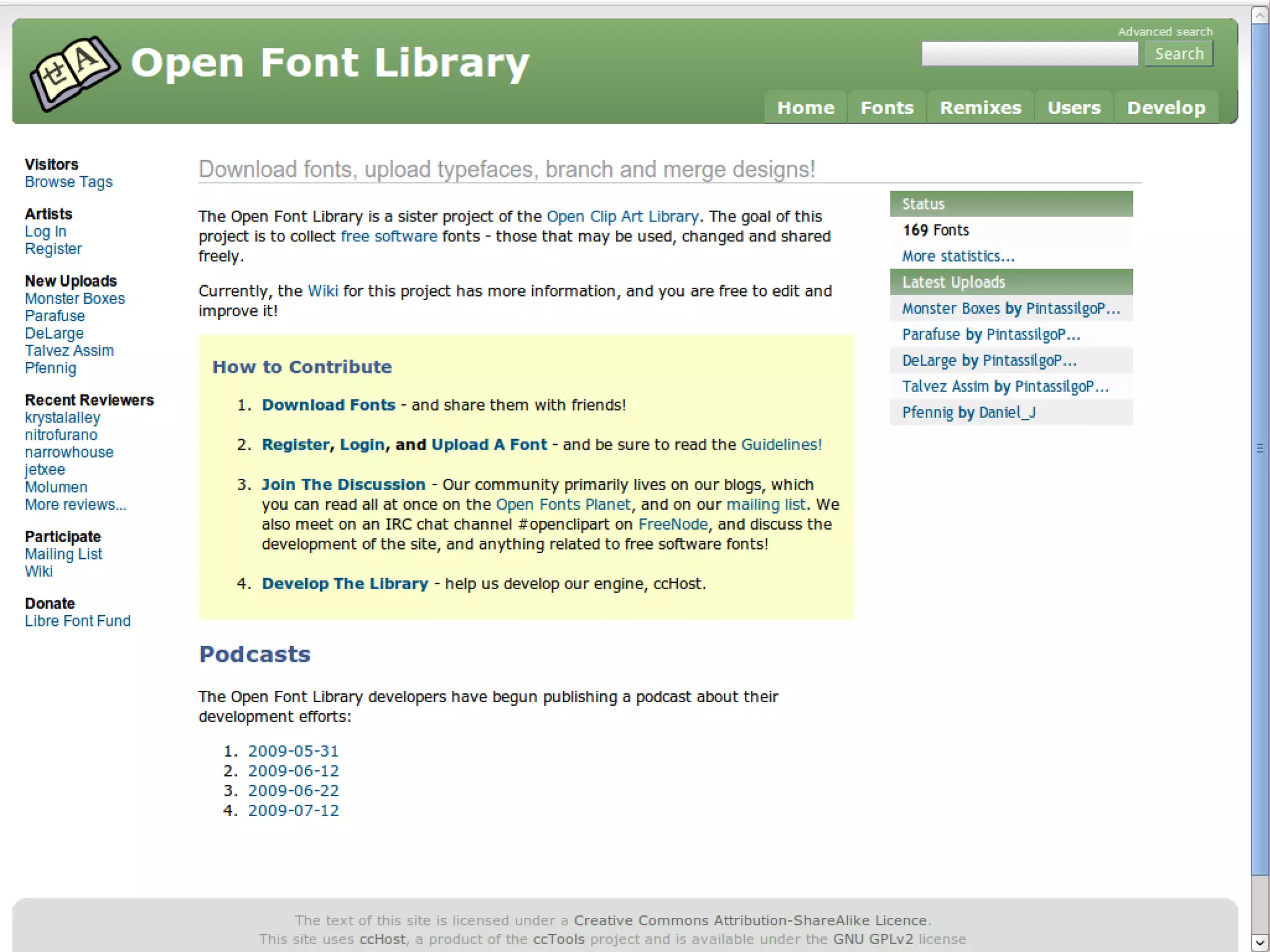This screenshot has width=1270, height=952.
Task: Focus the search text field
Action: point(1029,54)
